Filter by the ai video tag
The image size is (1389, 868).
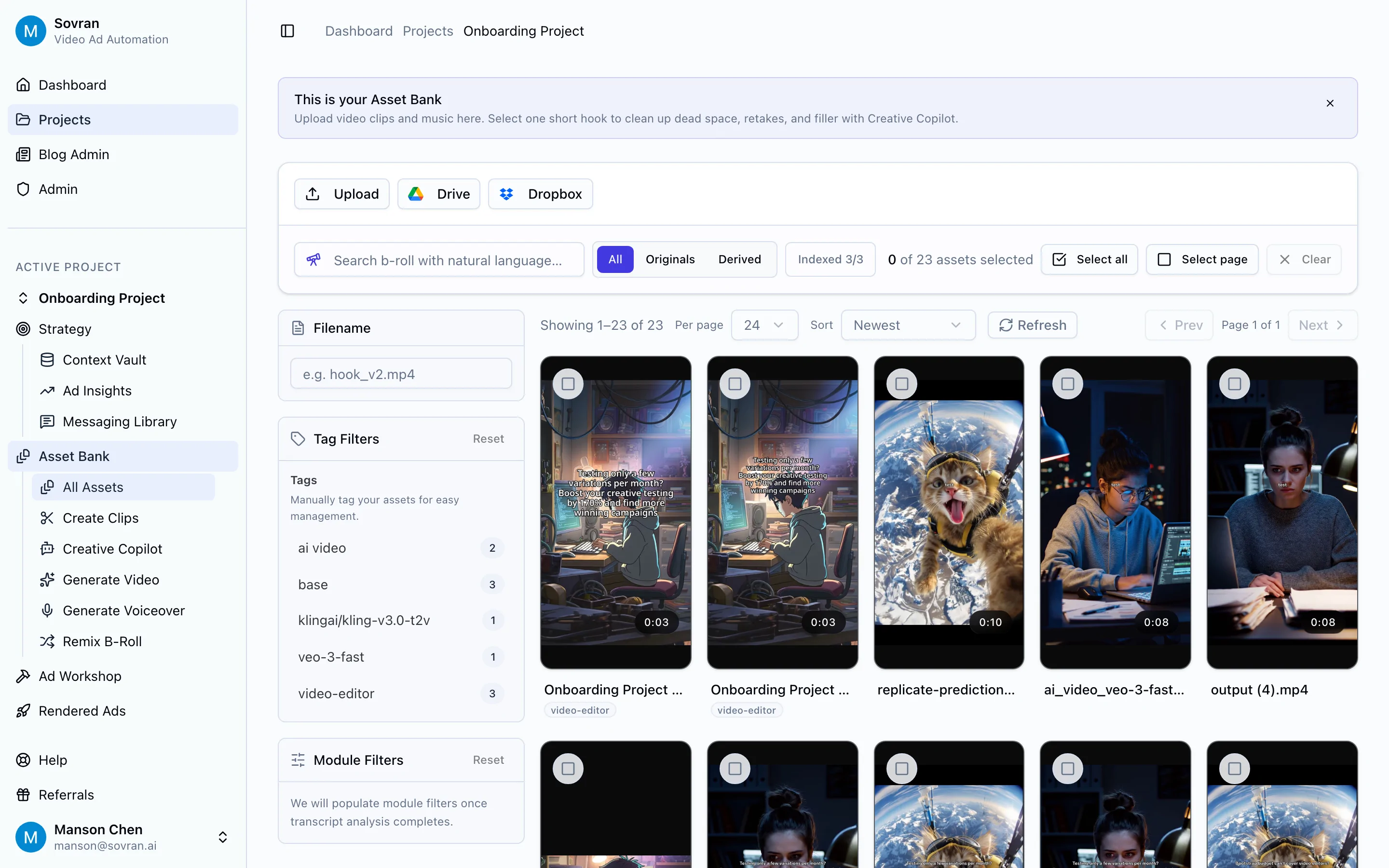pos(401,548)
